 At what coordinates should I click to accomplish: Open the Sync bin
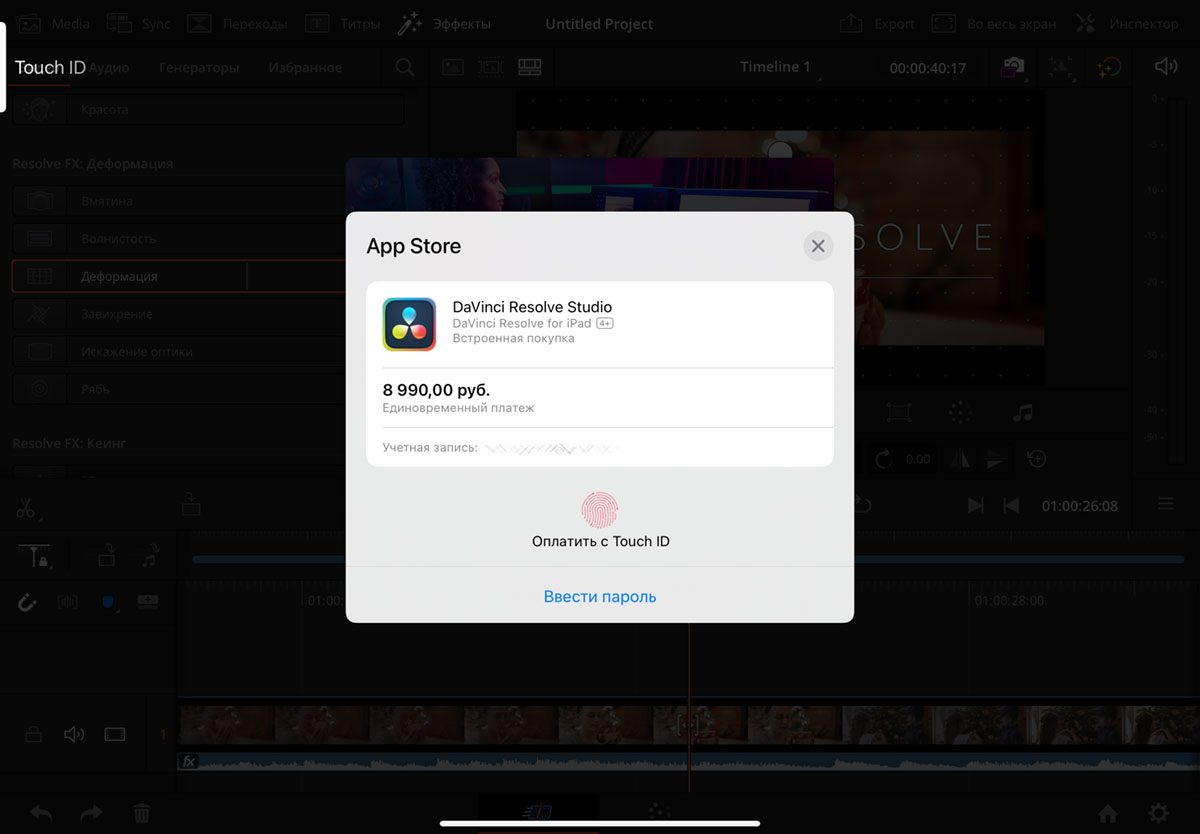click(x=138, y=23)
